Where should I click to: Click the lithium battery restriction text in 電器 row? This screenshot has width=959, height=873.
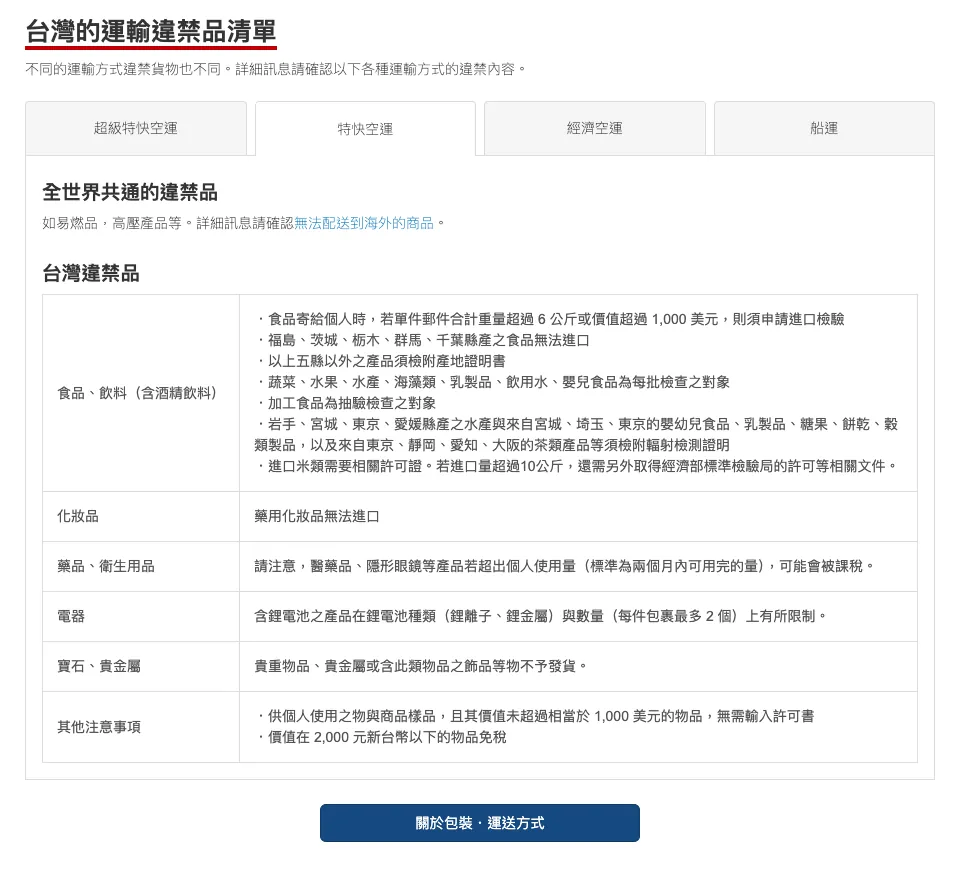tap(541, 616)
